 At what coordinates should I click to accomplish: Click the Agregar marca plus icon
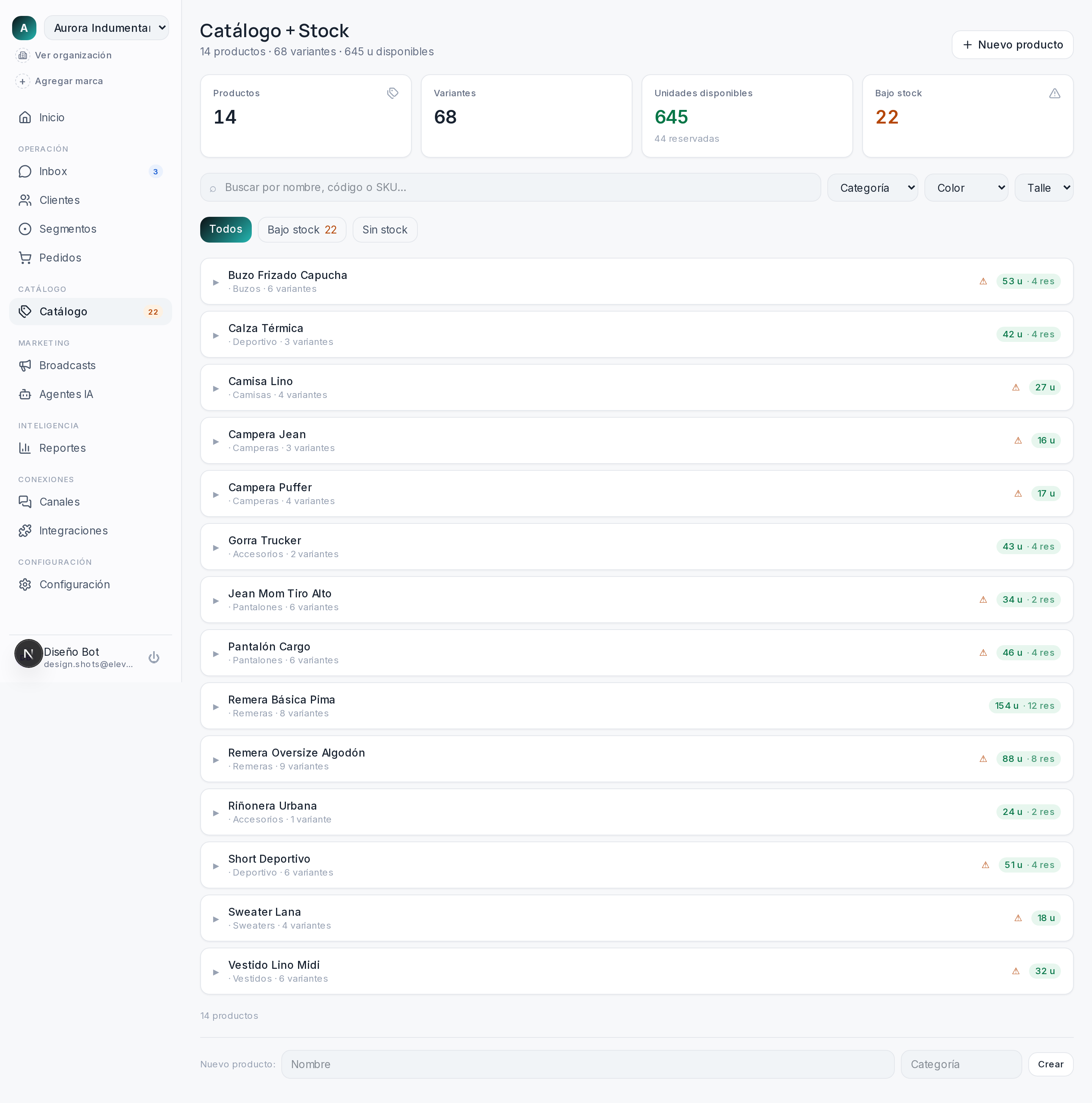tap(23, 81)
